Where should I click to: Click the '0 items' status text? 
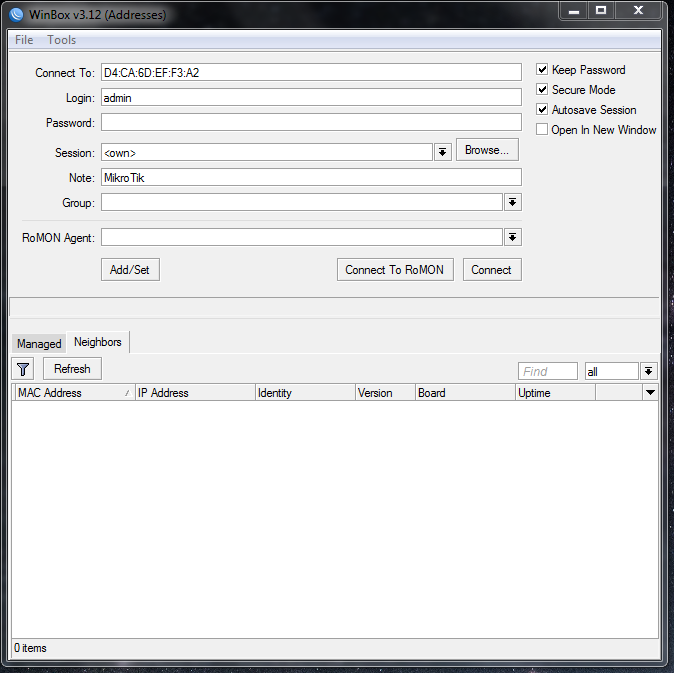(30, 648)
